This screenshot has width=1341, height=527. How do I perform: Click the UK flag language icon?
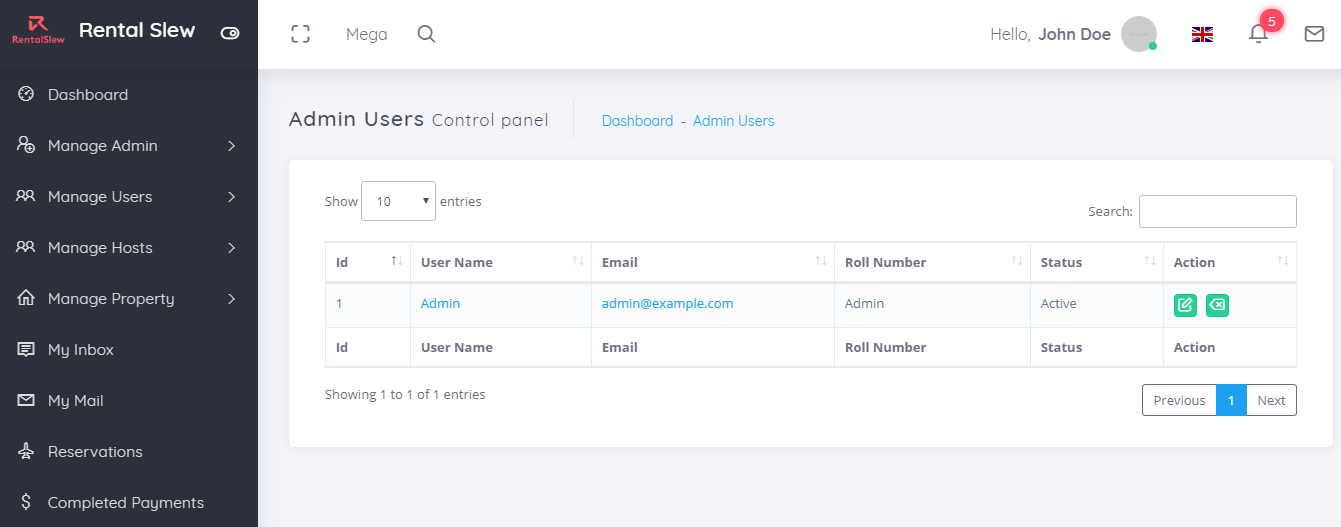point(1202,34)
